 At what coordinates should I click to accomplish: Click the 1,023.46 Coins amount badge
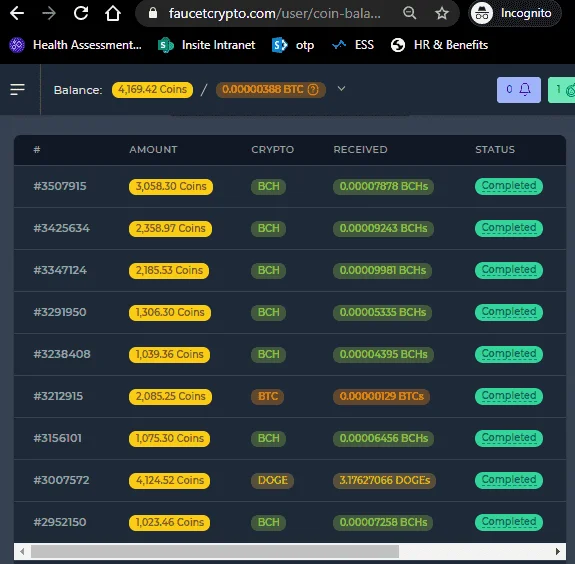[x=169, y=523]
